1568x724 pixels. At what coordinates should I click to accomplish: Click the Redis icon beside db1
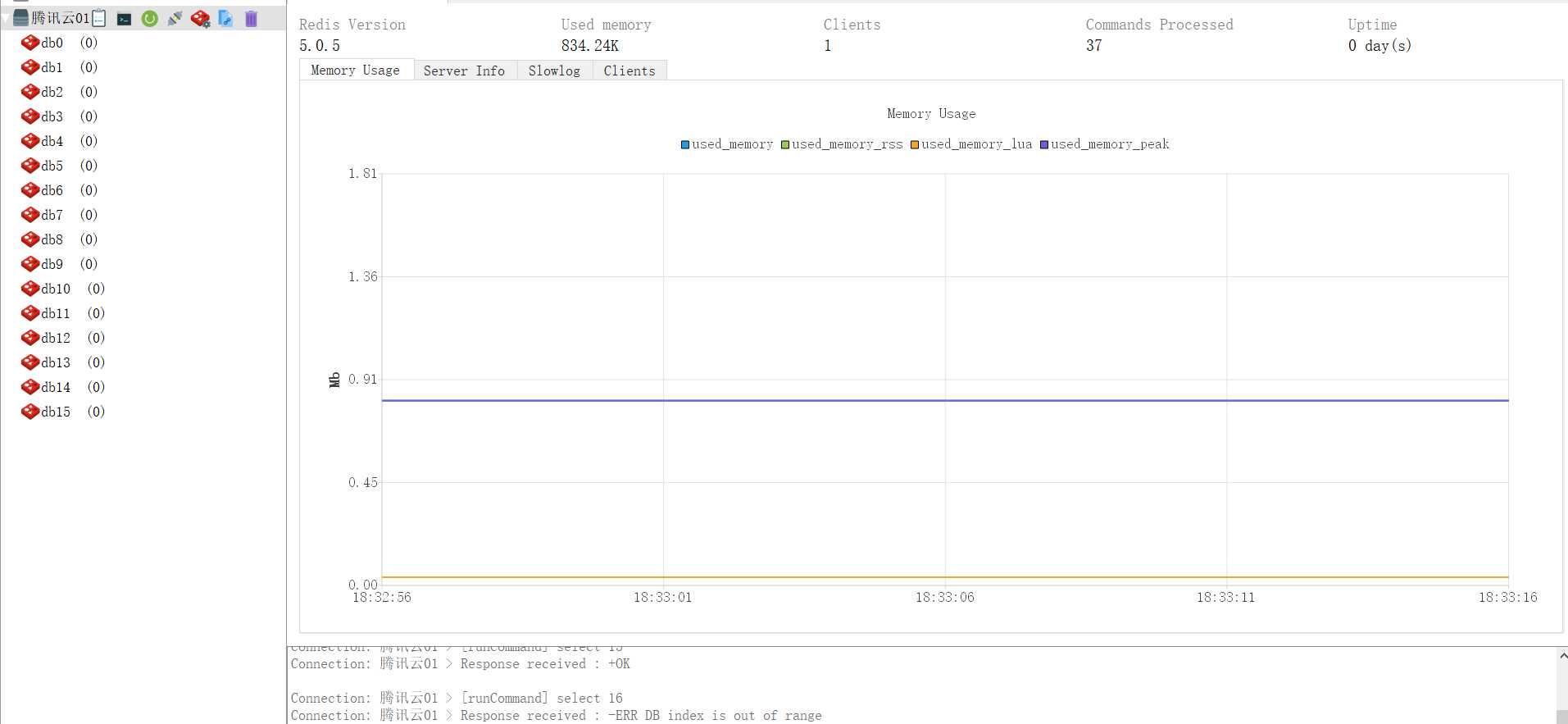(30, 67)
